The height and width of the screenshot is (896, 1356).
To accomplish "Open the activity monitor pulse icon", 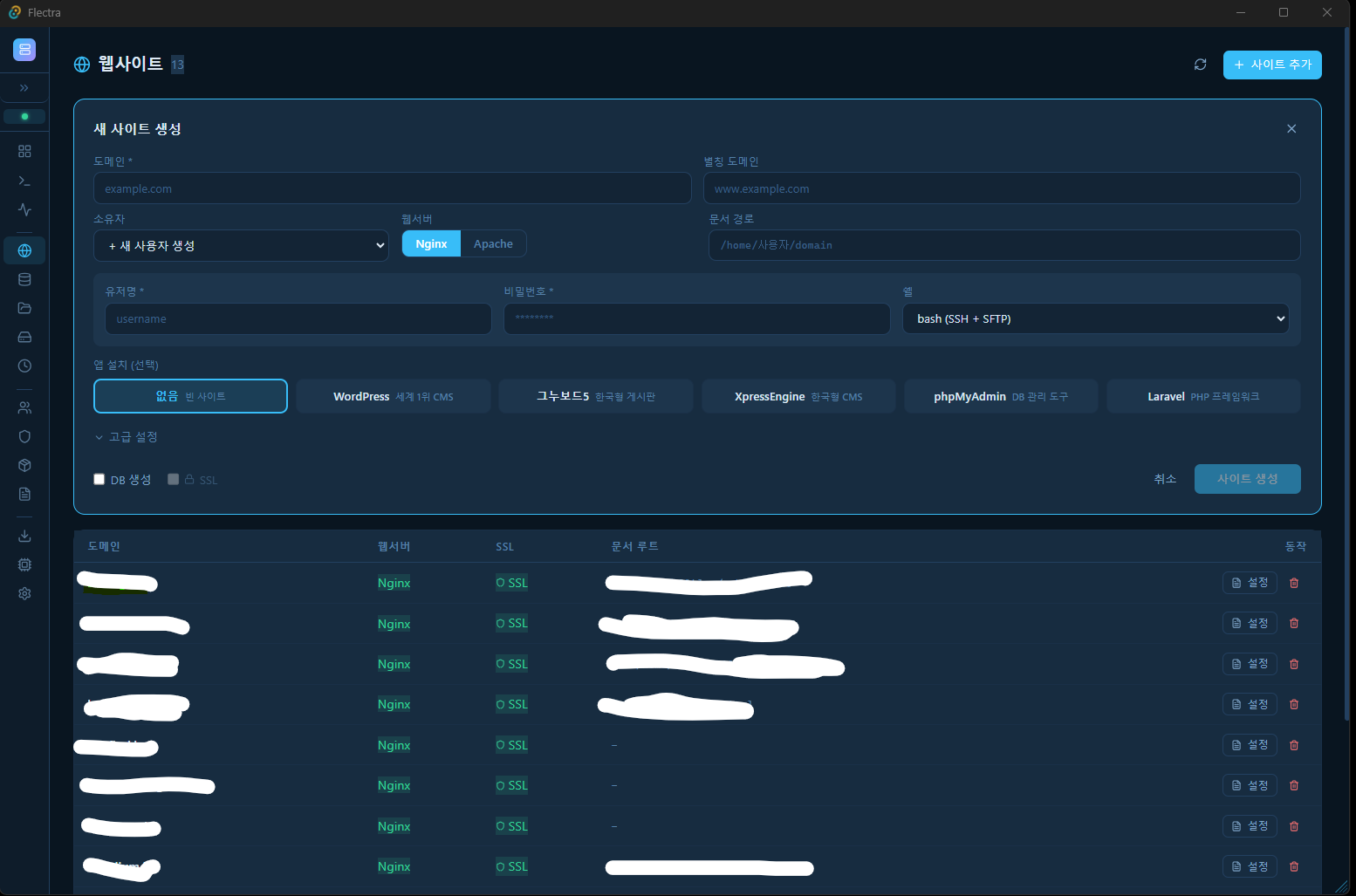I will [x=24, y=209].
